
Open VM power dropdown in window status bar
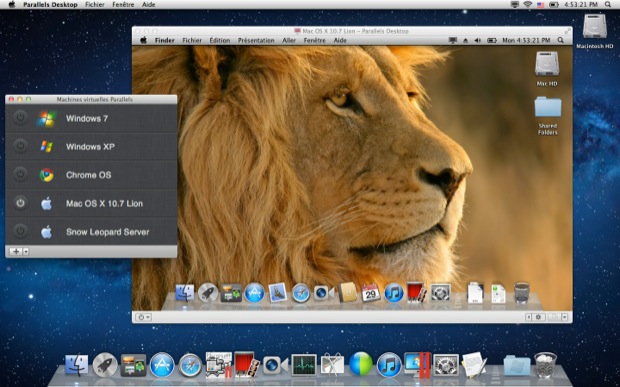tap(143, 317)
